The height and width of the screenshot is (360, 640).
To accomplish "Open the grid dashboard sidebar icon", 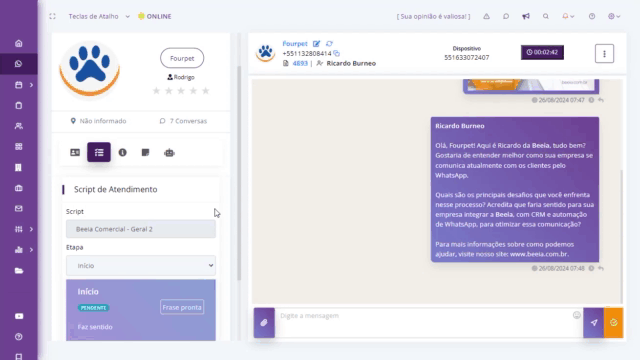I will (19, 147).
